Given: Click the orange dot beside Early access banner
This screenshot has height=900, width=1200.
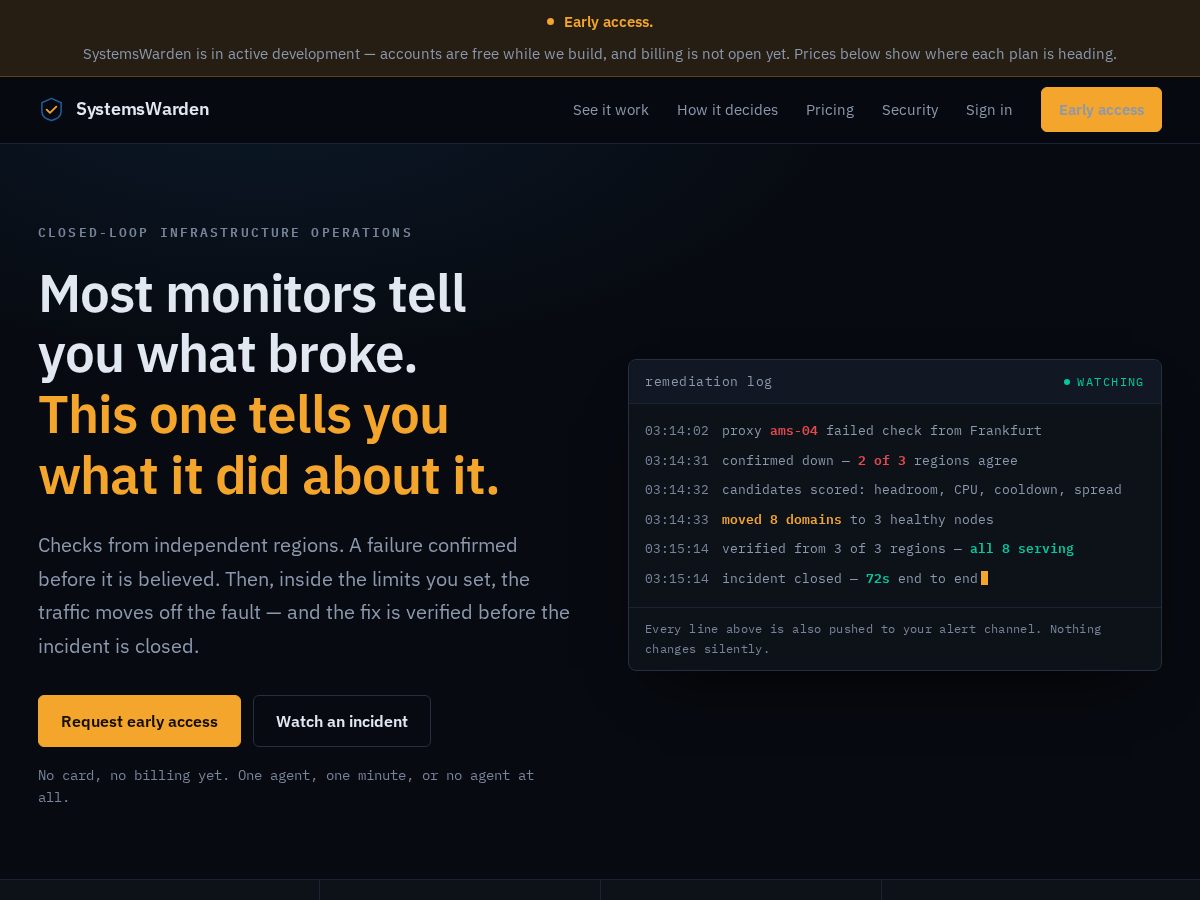Looking at the screenshot, I should 550,21.
